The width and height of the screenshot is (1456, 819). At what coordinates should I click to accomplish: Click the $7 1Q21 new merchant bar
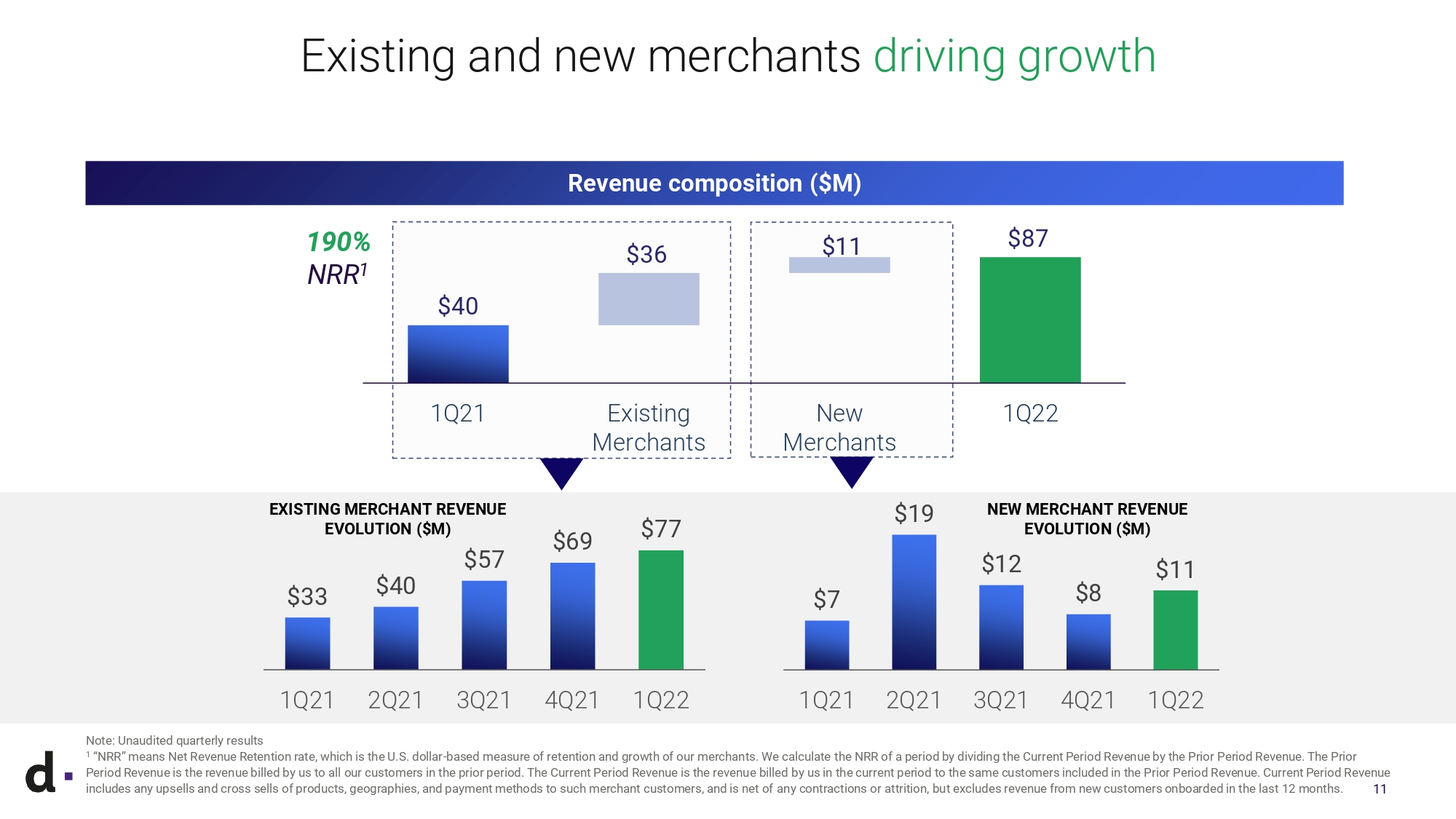(x=826, y=644)
